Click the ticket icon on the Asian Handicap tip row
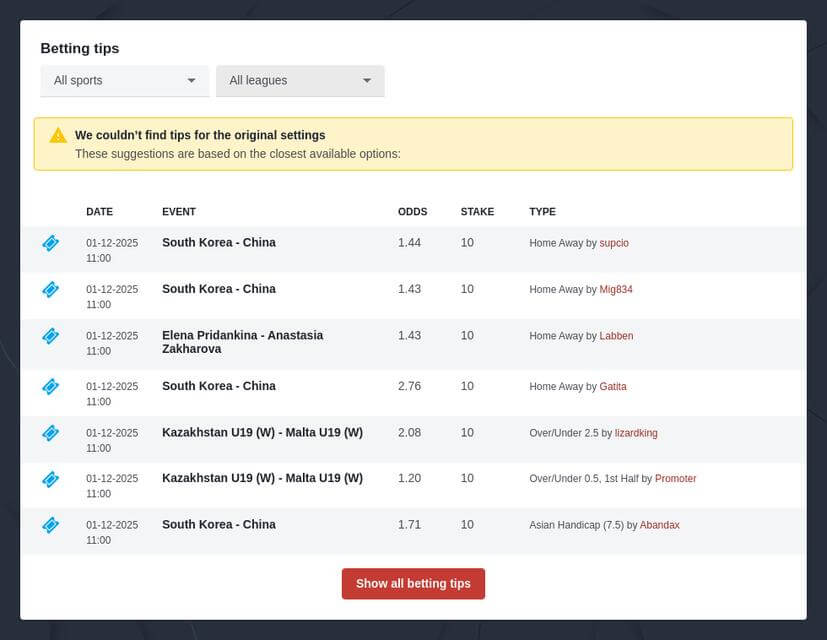Viewport: 827px width, 640px height. [x=50, y=525]
